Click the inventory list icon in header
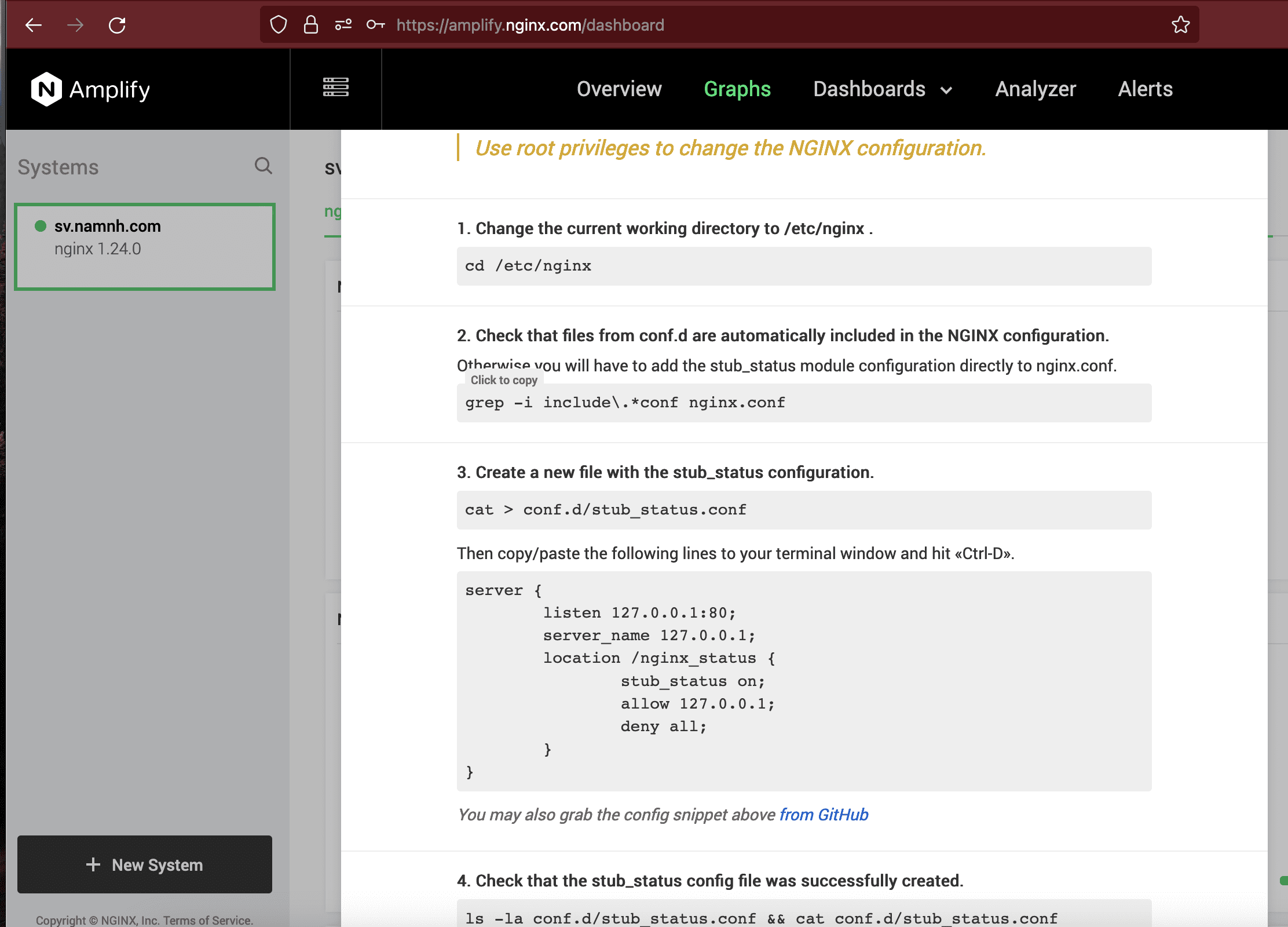Image resolution: width=1288 pixels, height=927 pixels. (335, 87)
